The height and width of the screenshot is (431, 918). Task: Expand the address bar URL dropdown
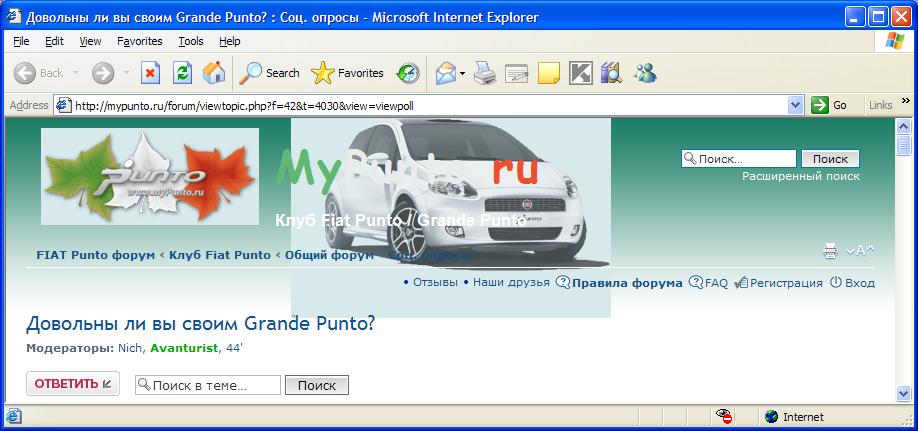[796, 105]
